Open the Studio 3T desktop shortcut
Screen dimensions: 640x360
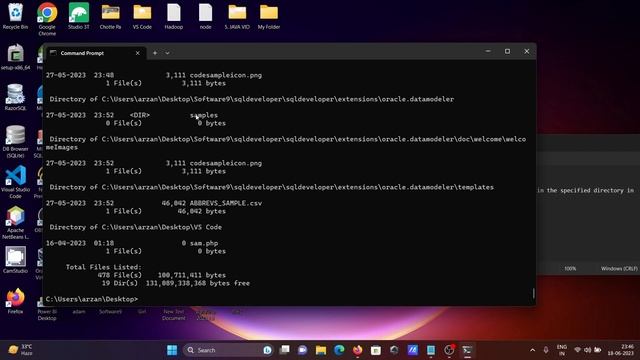pyautogui.click(x=78, y=16)
